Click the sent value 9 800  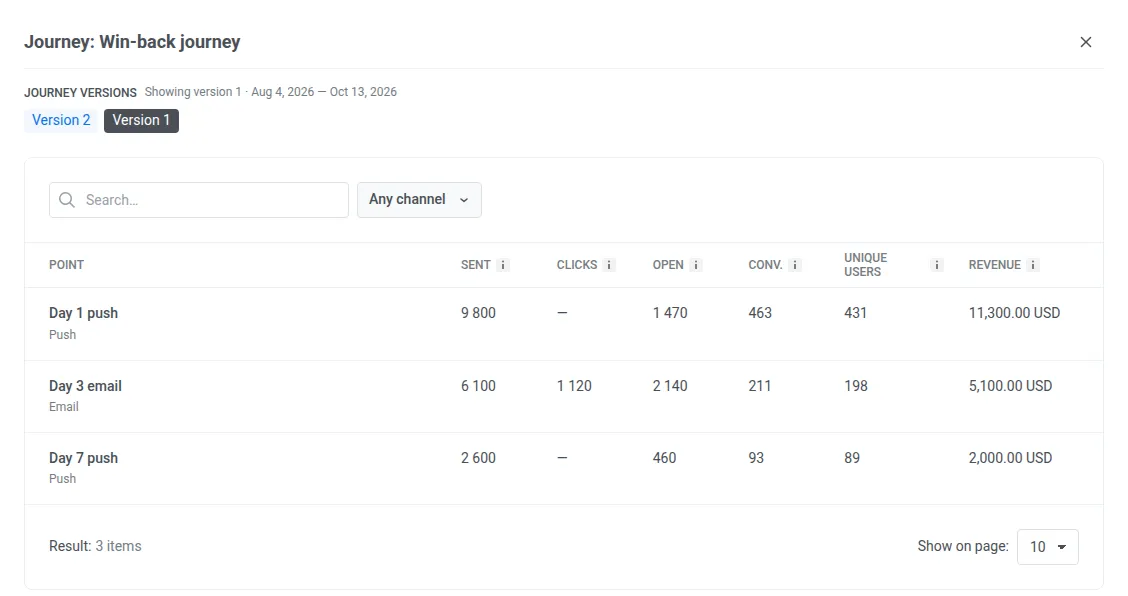pos(478,313)
